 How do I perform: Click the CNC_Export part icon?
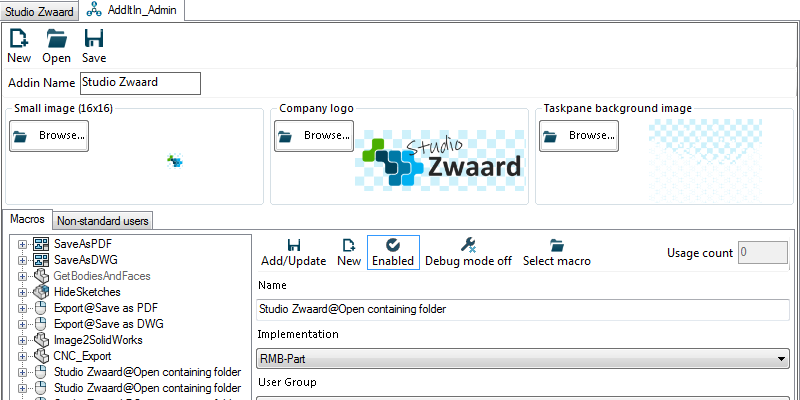(41, 356)
